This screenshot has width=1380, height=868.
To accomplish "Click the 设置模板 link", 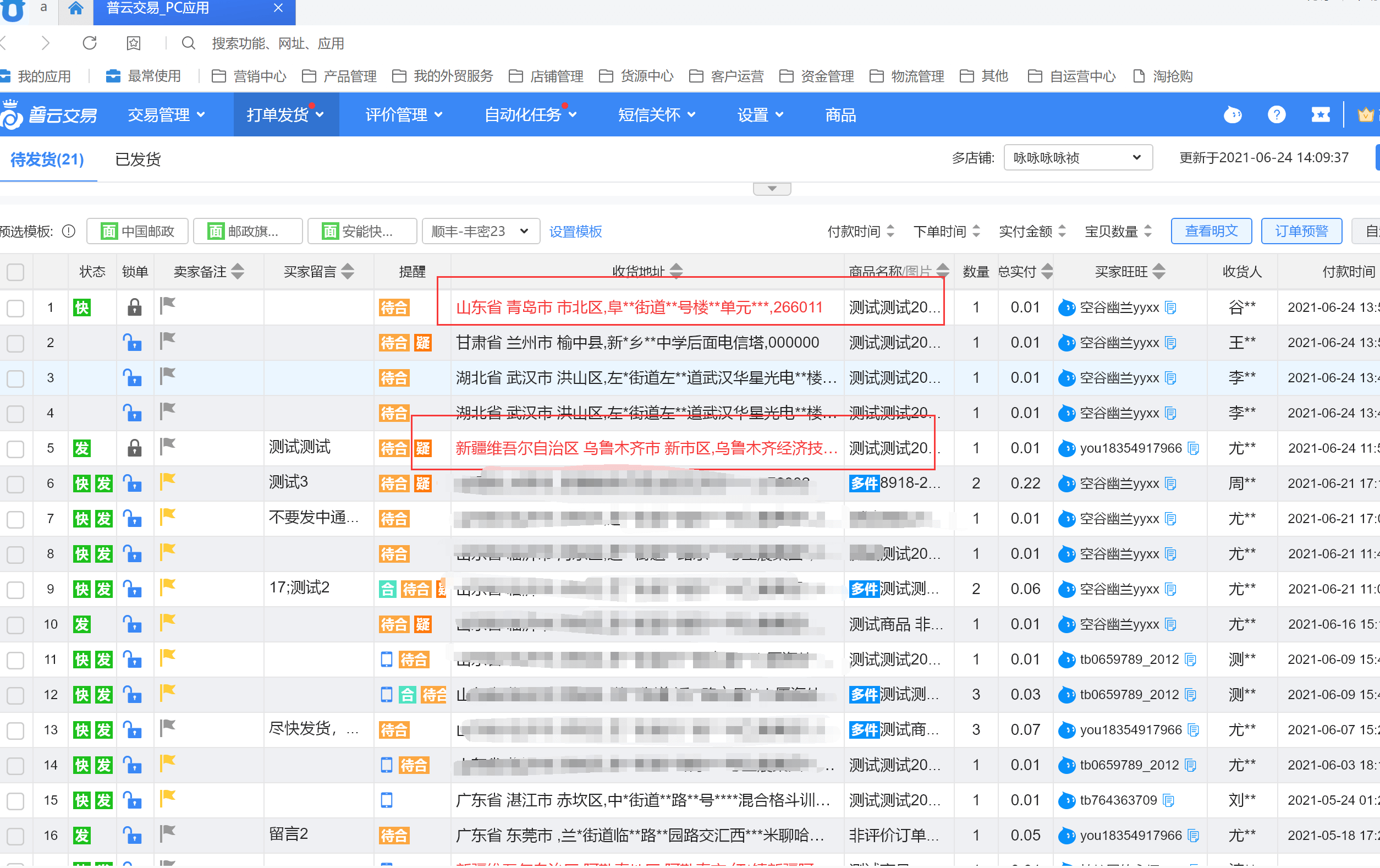I will click(x=575, y=232).
